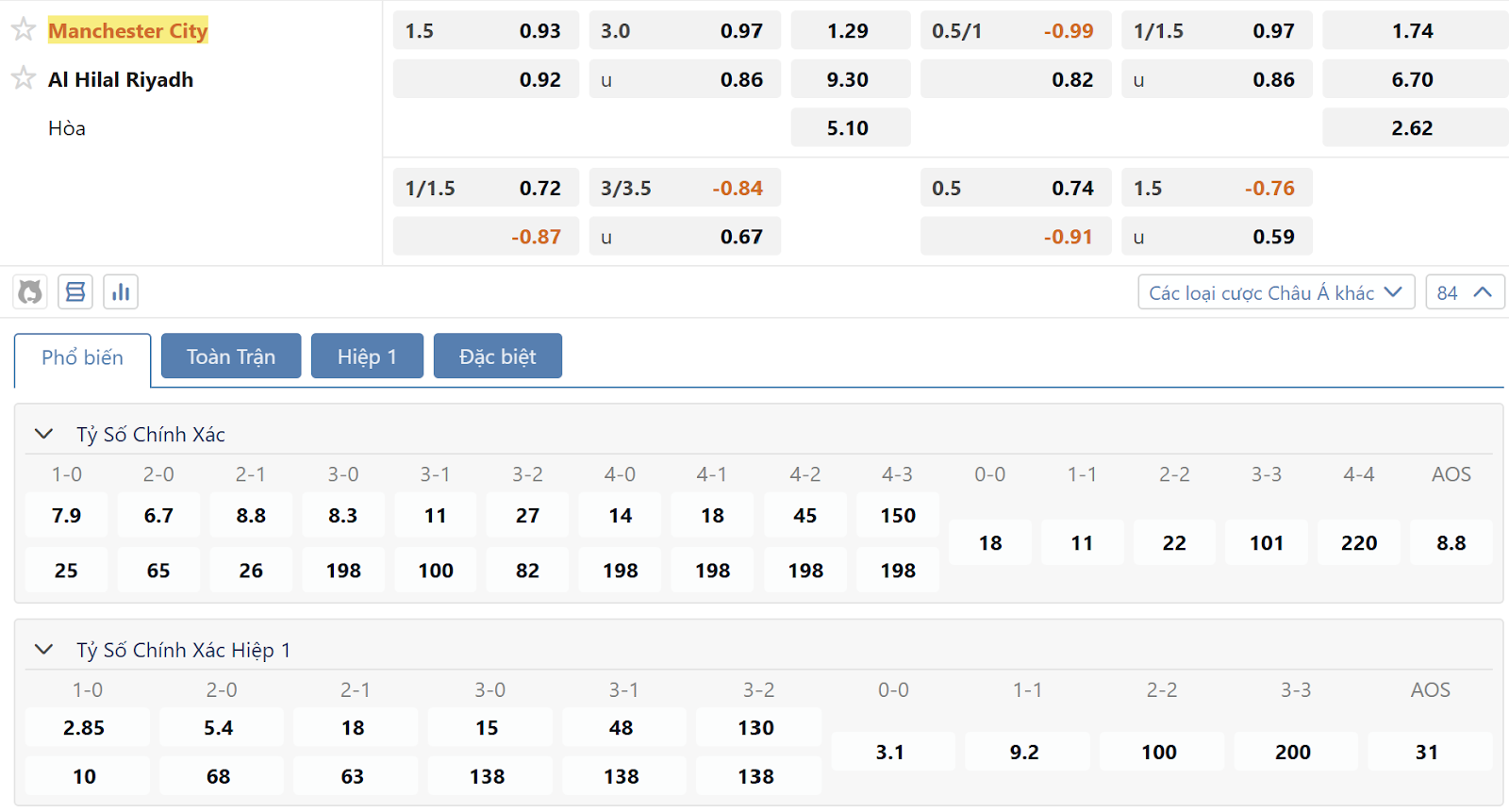Pick first-half score 3-2 odds 130
The height and width of the screenshot is (812, 1509).
point(758,727)
